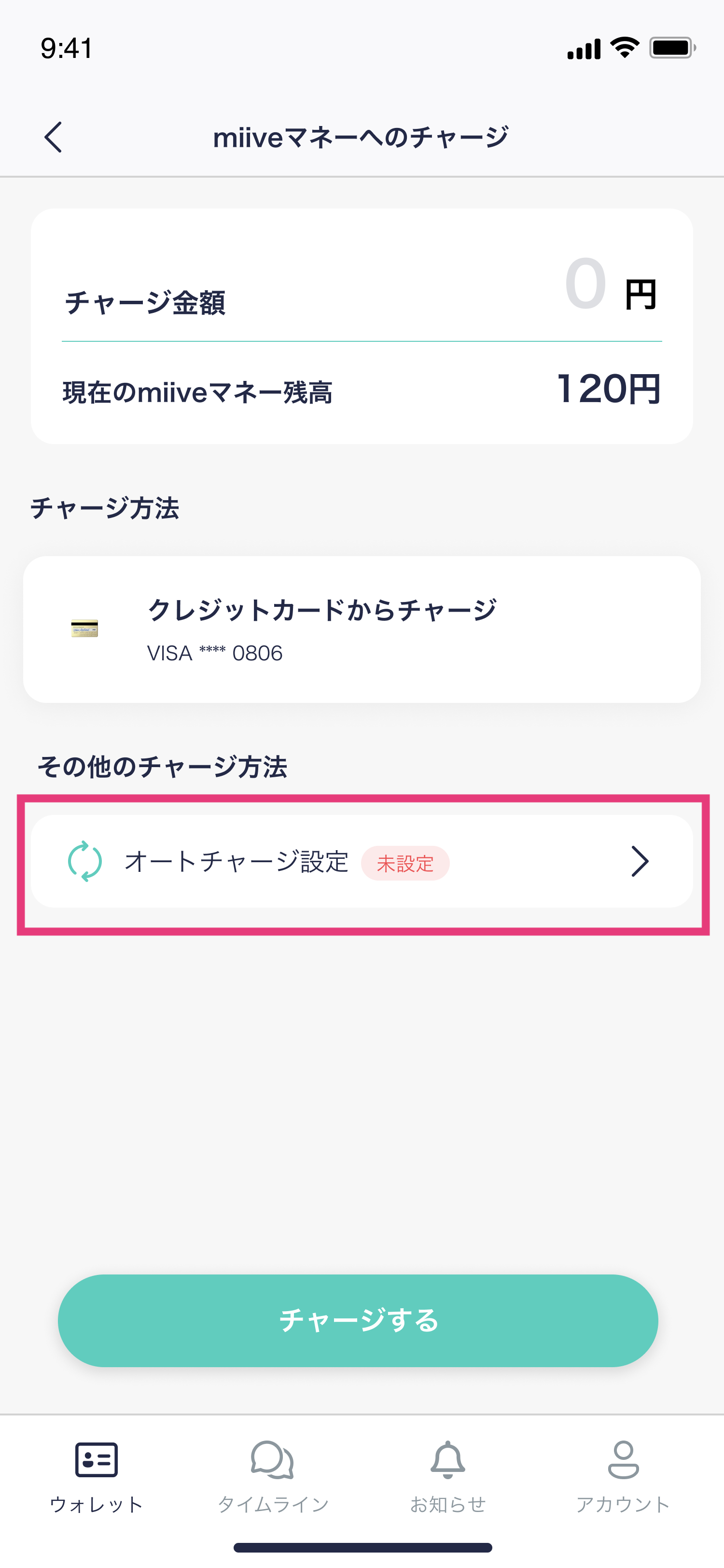The image size is (724, 1568).
Task: Switch to the ウォレット tab label
Action: [x=96, y=1504]
